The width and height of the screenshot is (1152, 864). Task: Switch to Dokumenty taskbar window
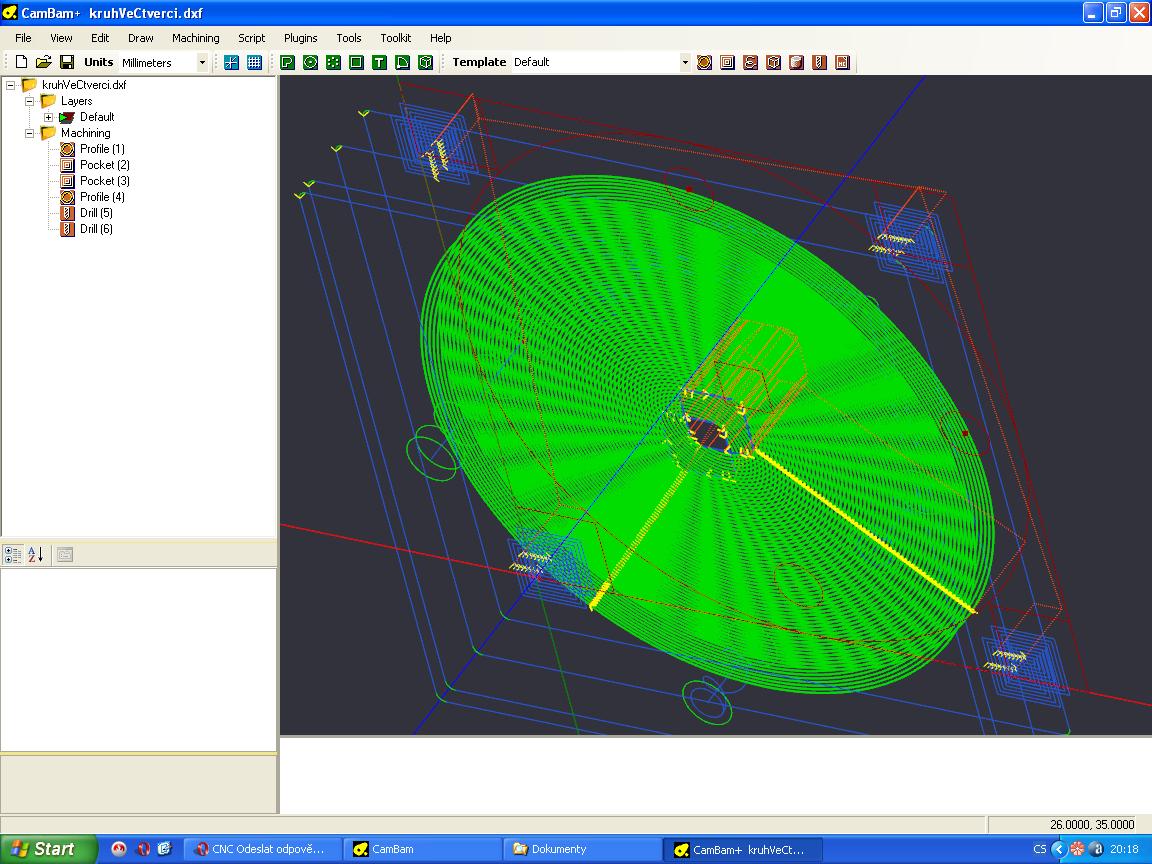click(x=580, y=849)
